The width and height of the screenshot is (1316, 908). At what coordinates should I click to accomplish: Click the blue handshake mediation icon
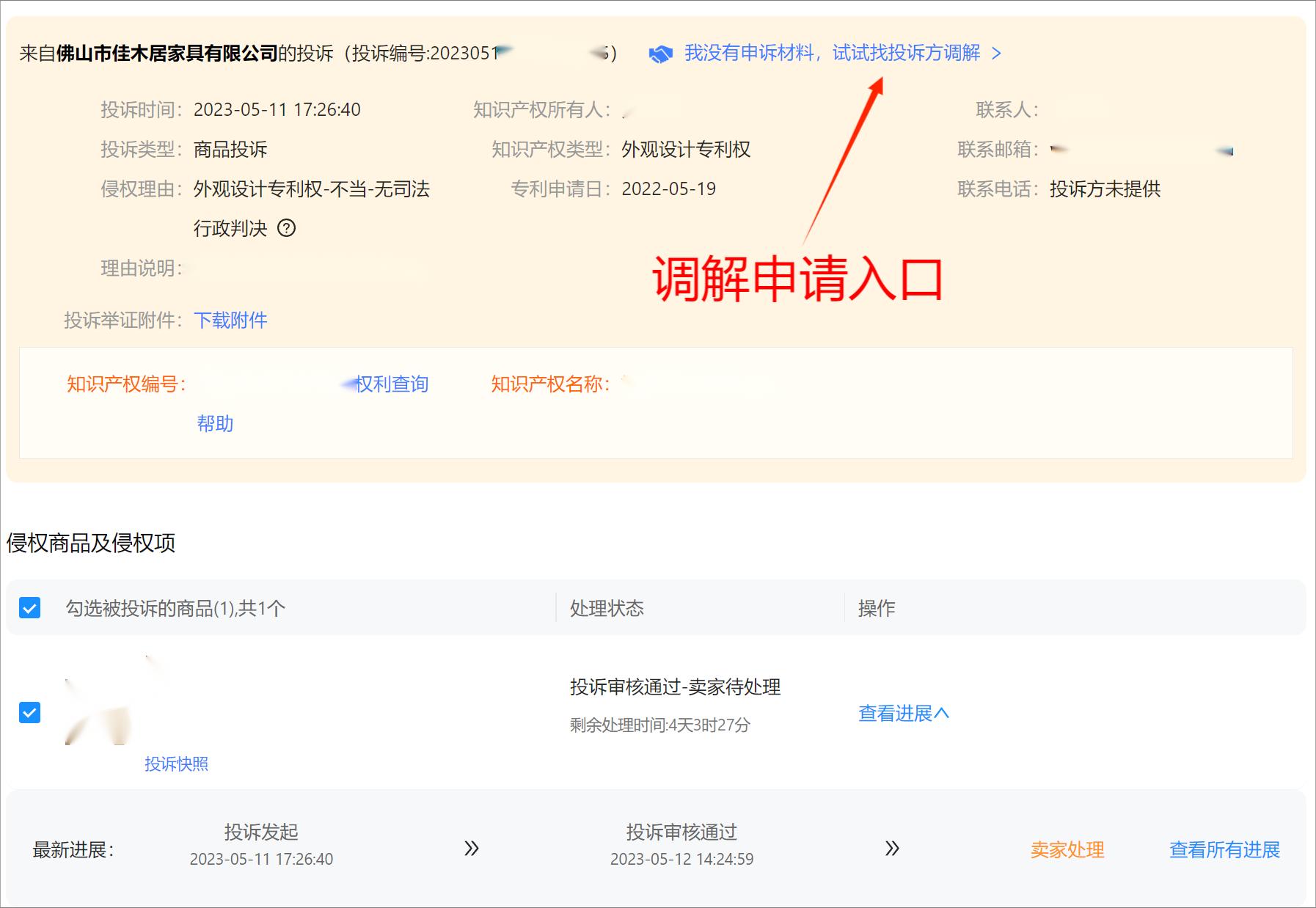[x=662, y=53]
